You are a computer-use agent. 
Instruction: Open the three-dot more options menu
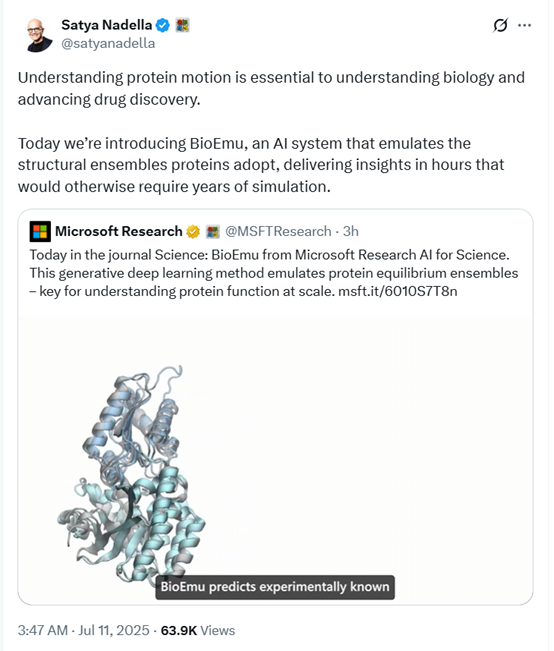(525, 25)
